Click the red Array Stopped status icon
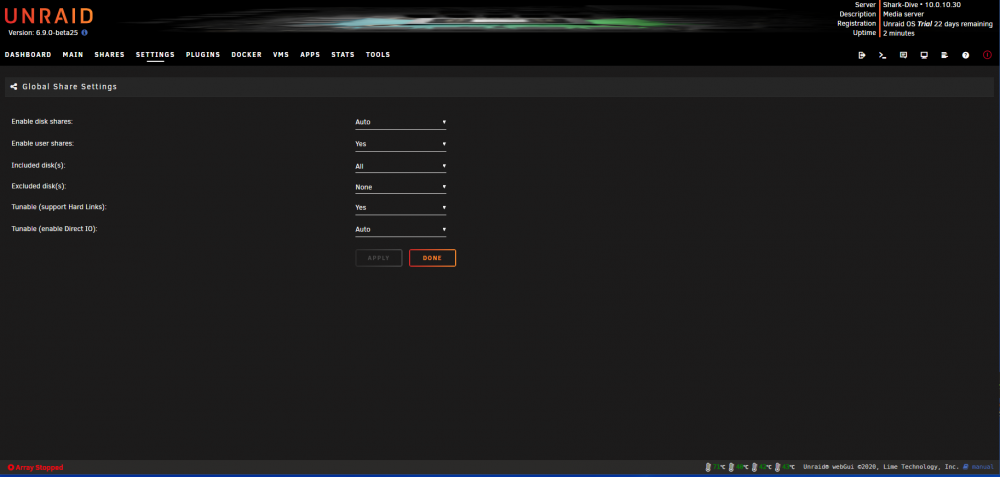 tap(10, 467)
